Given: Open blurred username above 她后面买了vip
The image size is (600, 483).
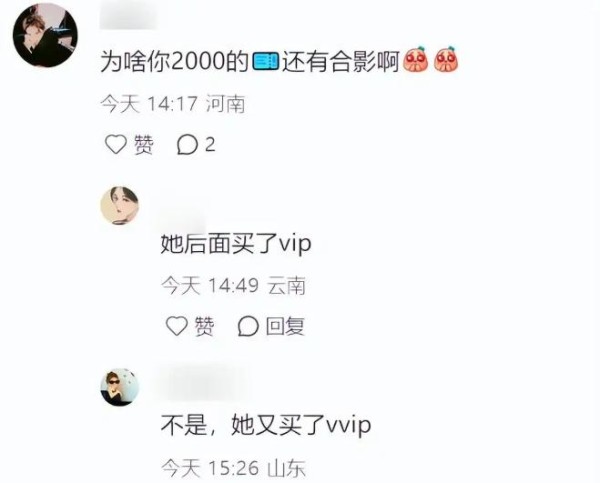Looking at the screenshot, I should (x=183, y=216).
